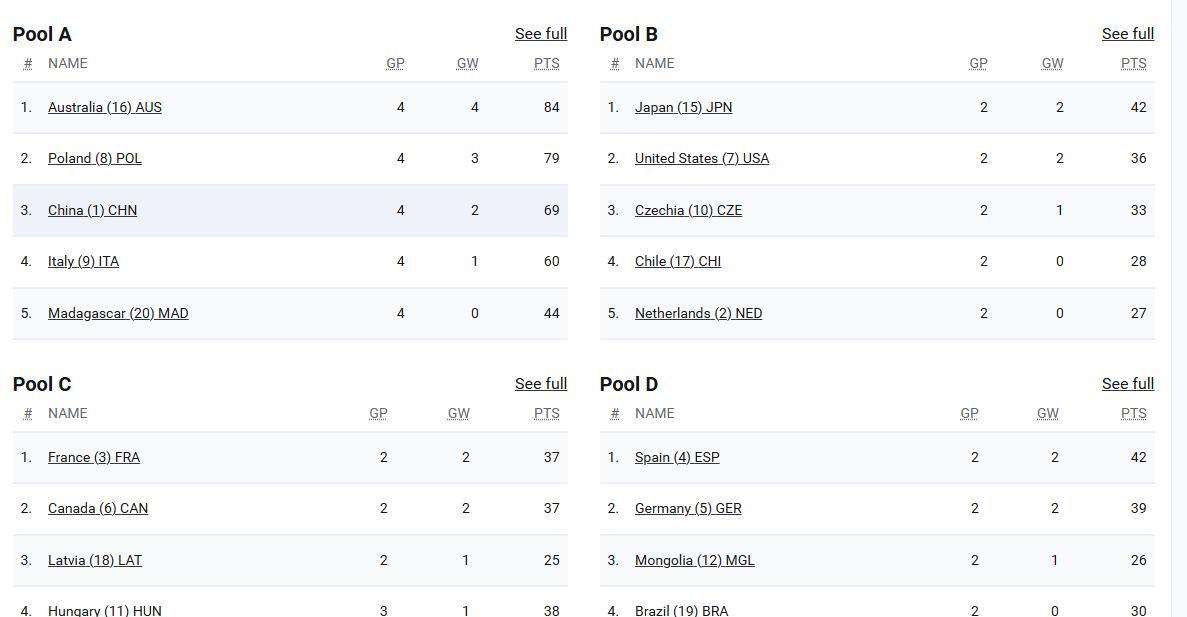Open Australia (16) AUS team page

104,108
